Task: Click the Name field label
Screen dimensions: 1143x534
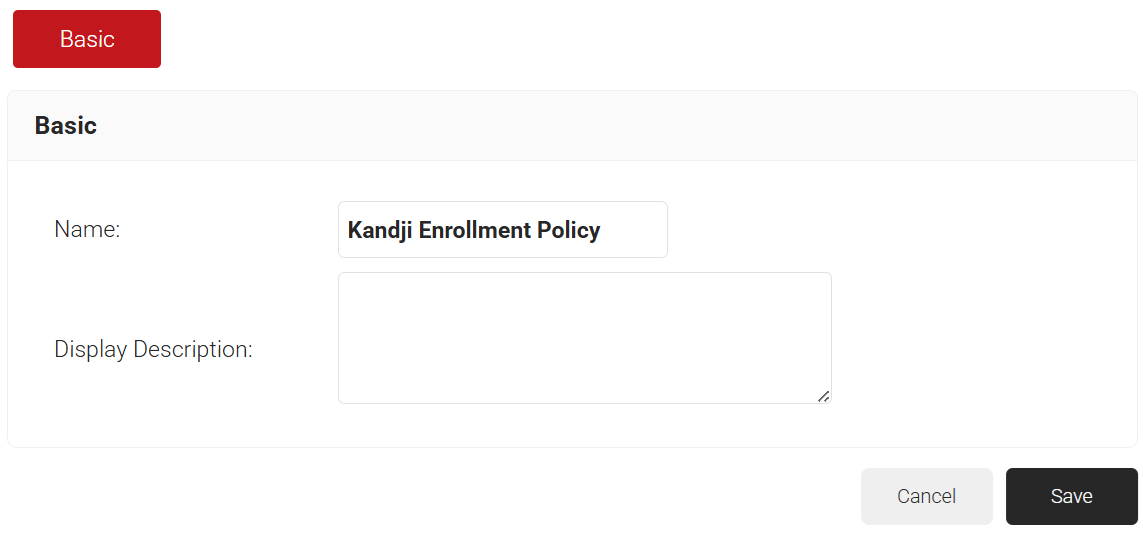Action: (x=87, y=230)
